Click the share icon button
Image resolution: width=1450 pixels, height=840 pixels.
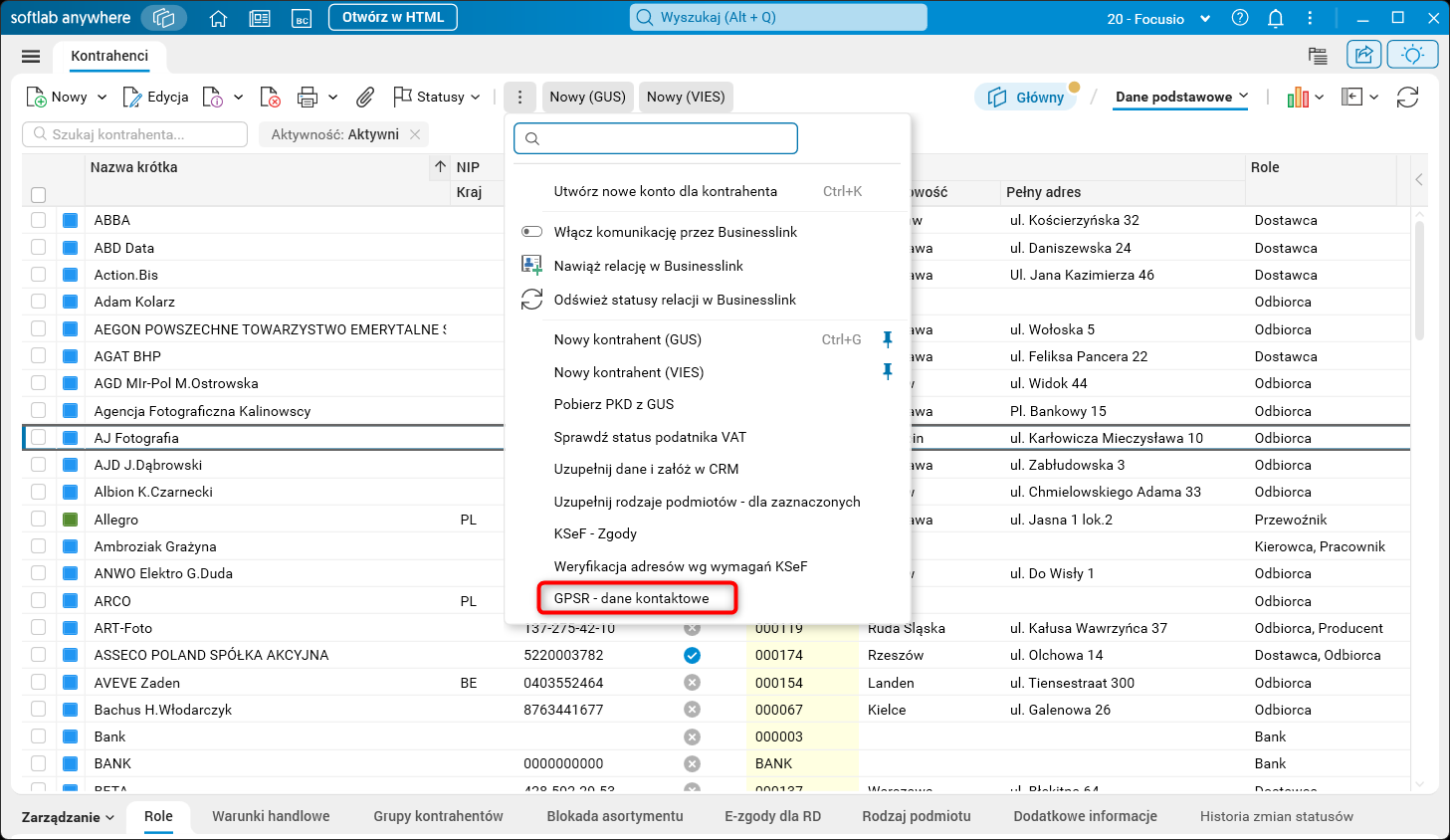point(1364,55)
